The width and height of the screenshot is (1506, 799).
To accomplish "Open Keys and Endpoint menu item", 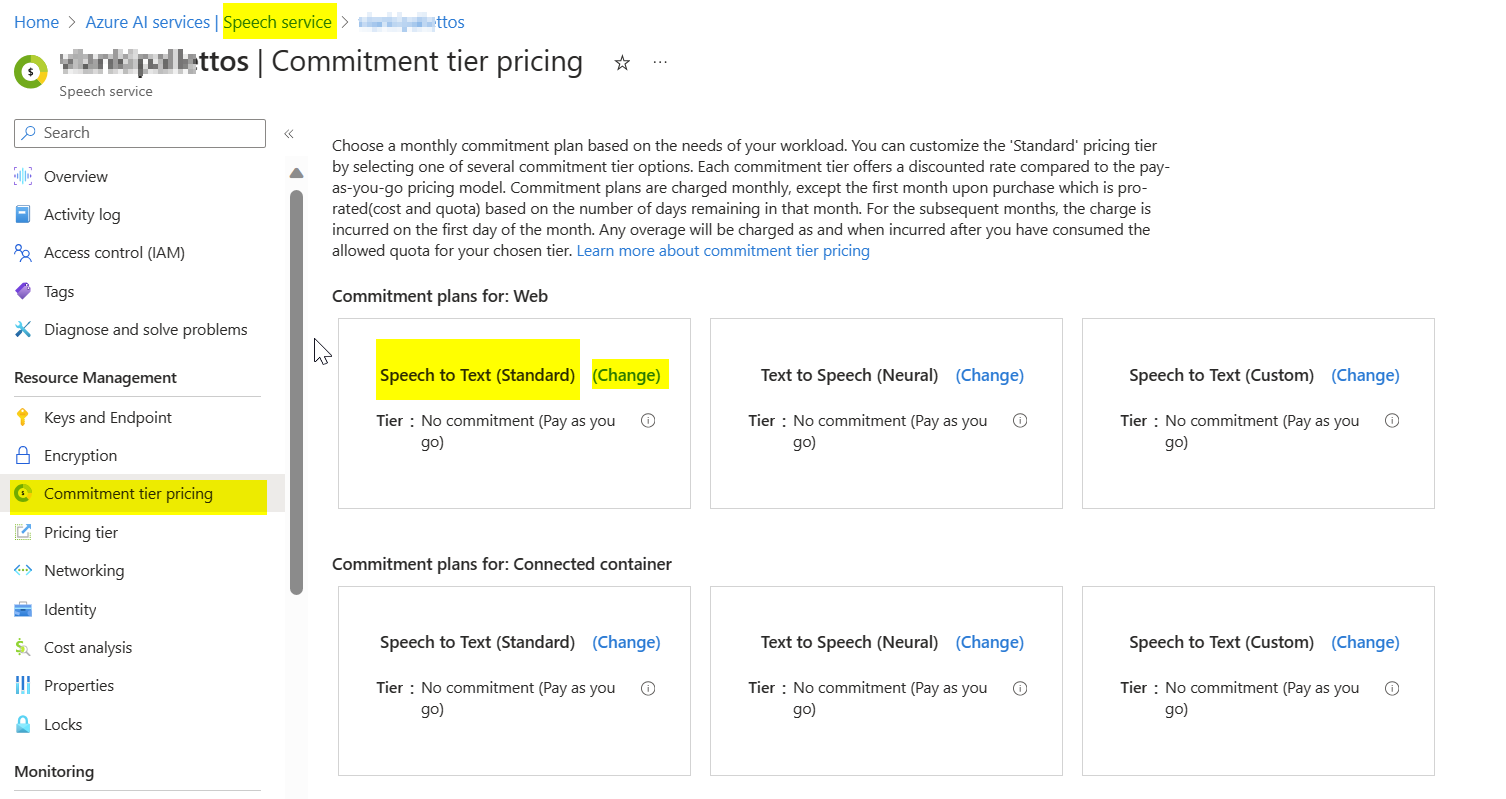I will click(108, 417).
